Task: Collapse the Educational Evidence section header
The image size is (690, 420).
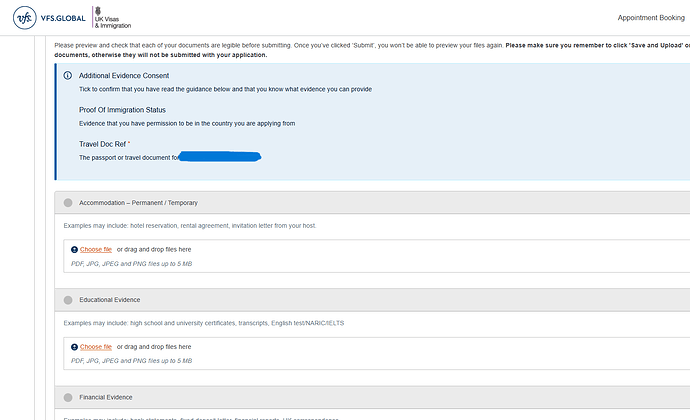Action: [110, 299]
